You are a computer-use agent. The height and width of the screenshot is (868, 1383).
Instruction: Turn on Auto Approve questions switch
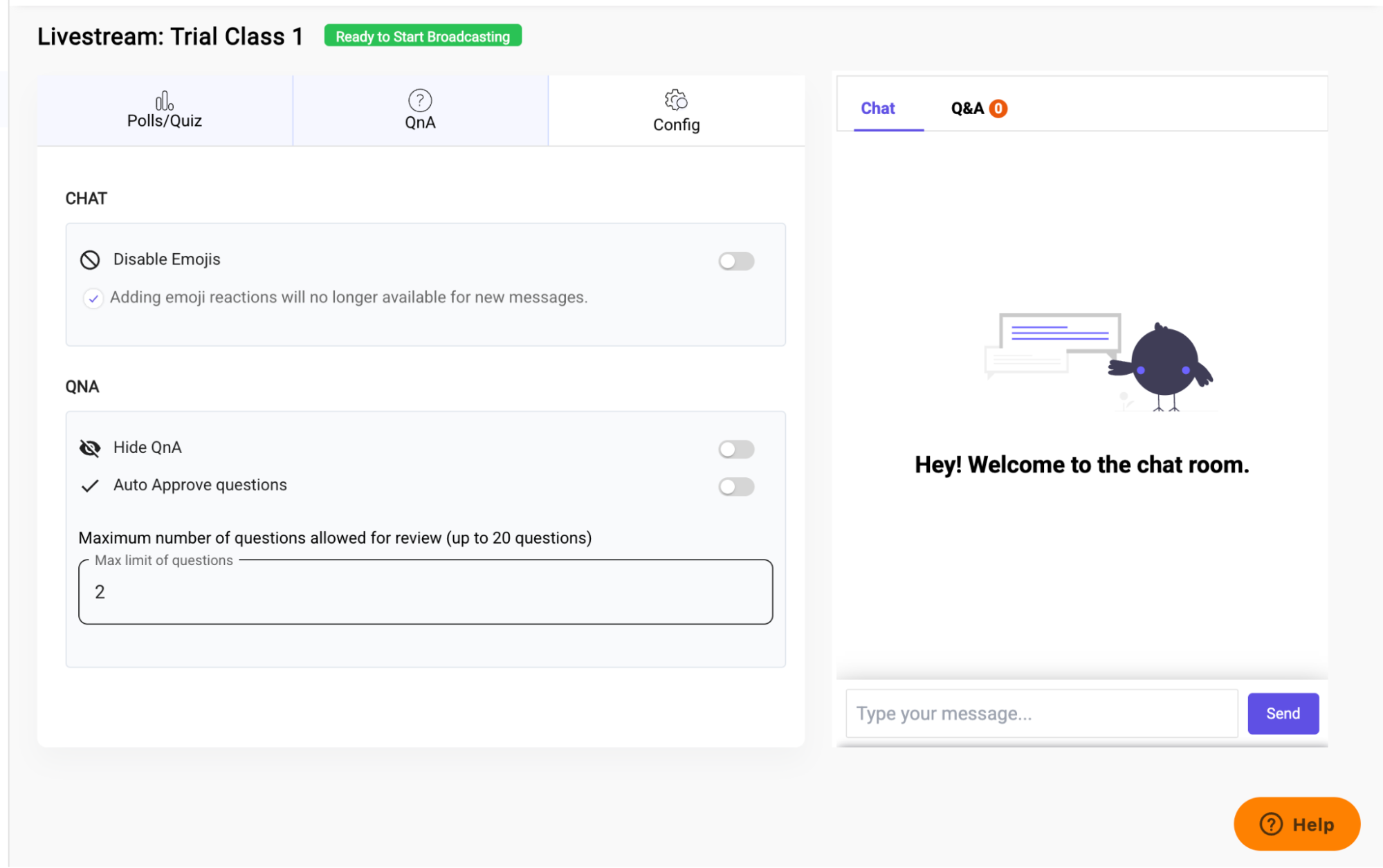pos(735,487)
